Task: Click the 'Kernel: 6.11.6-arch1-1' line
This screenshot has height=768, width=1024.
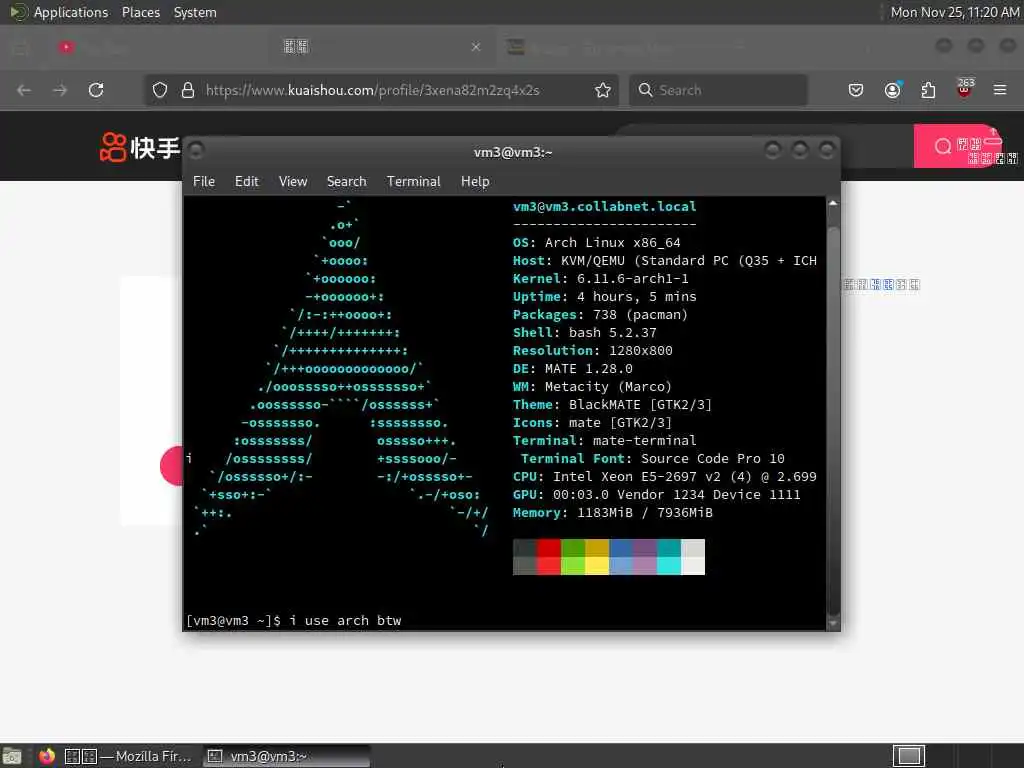Action: tap(600, 278)
